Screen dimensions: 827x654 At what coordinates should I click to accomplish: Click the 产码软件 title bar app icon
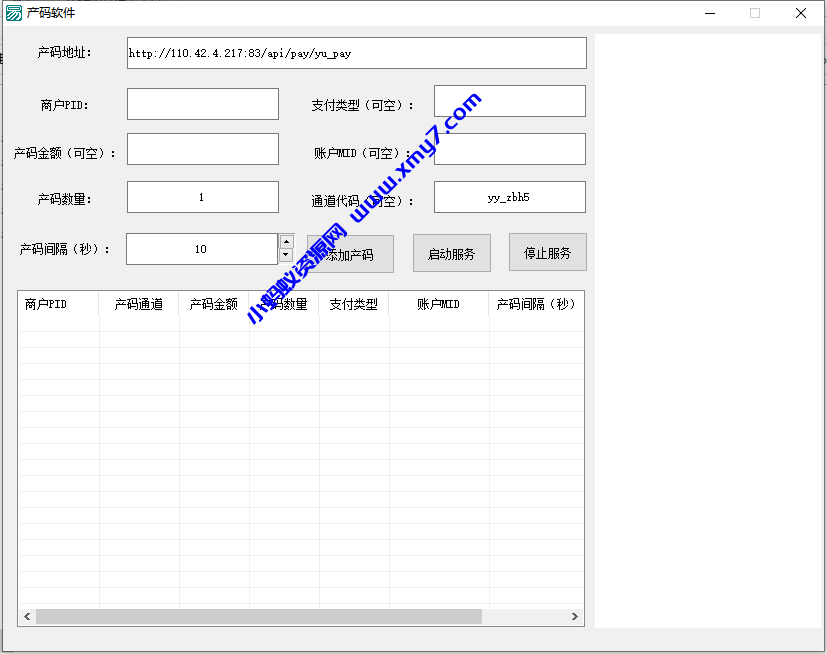point(14,13)
